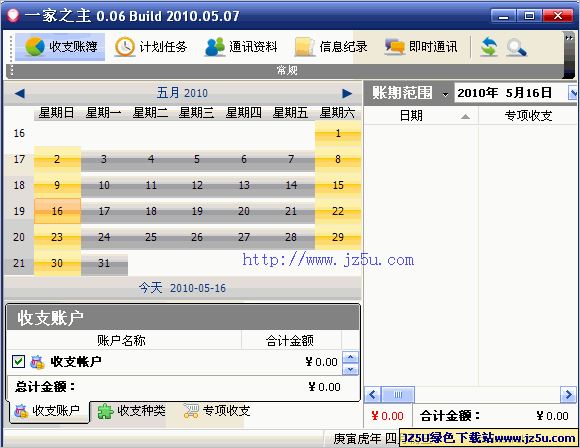Click the horizontal scrollbar thumb in ledger list
580x448 pixels.
tap(398, 395)
